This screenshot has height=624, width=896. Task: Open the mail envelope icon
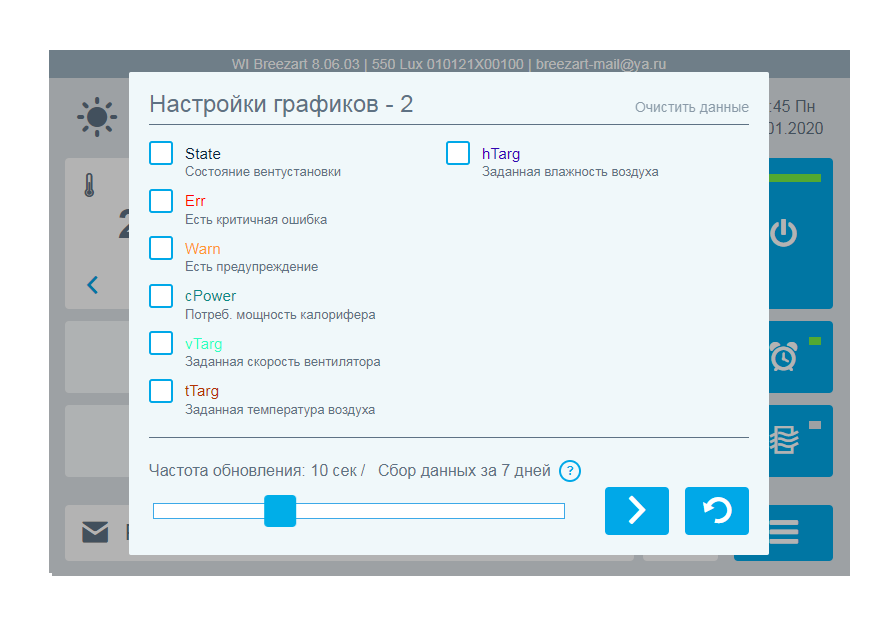[x=95, y=532]
